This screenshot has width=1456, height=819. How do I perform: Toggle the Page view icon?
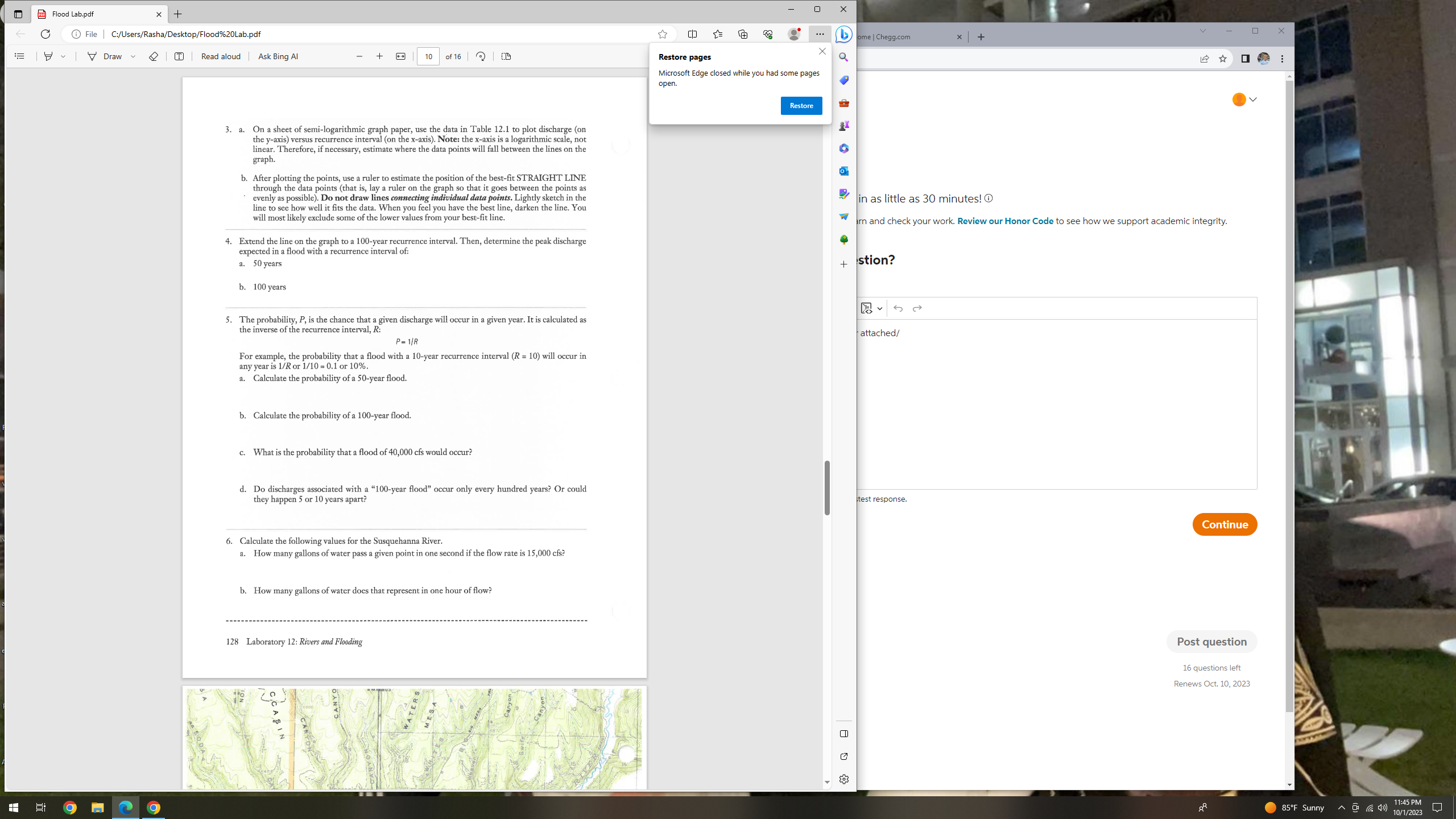pyautogui.click(x=506, y=56)
